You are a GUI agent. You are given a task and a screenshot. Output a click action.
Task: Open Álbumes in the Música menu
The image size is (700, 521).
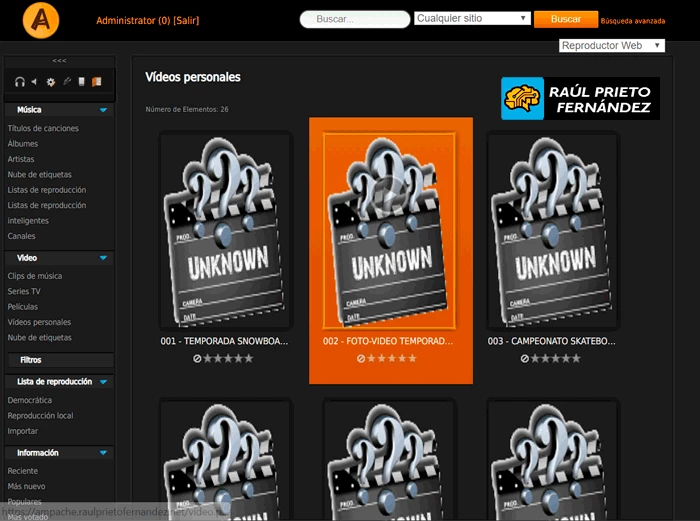pos(23,144)
